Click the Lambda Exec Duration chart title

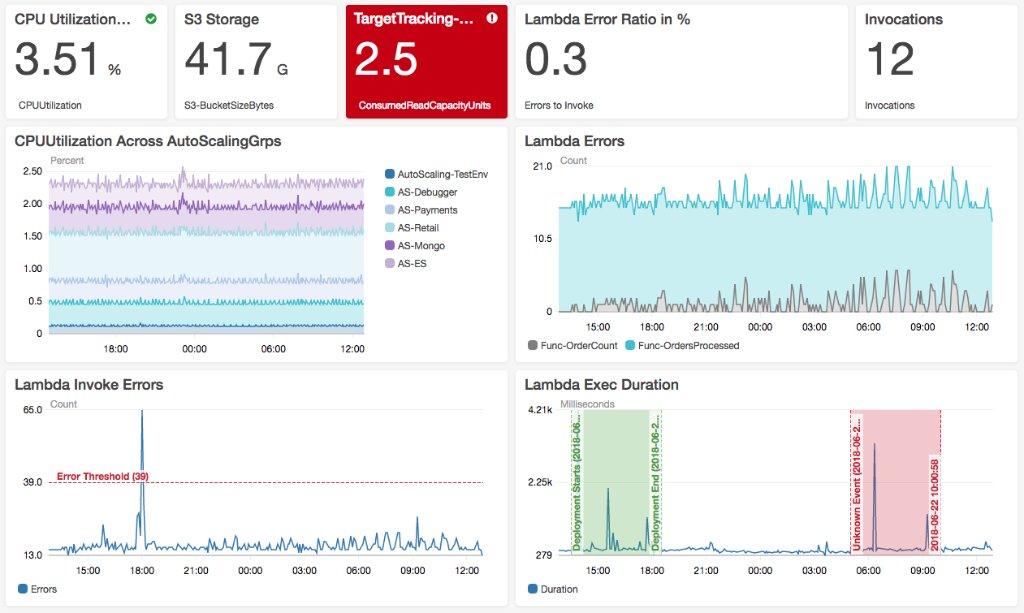click(601, 385)
